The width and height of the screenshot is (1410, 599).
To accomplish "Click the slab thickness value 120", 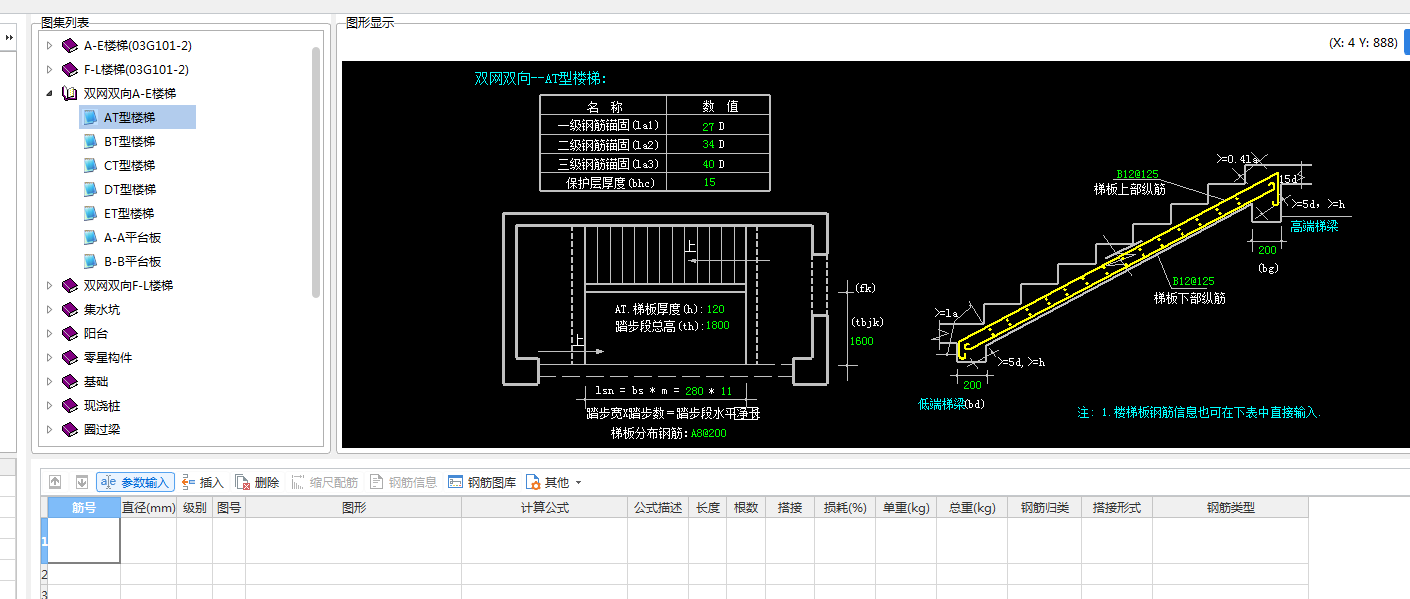I will [715, 310].
